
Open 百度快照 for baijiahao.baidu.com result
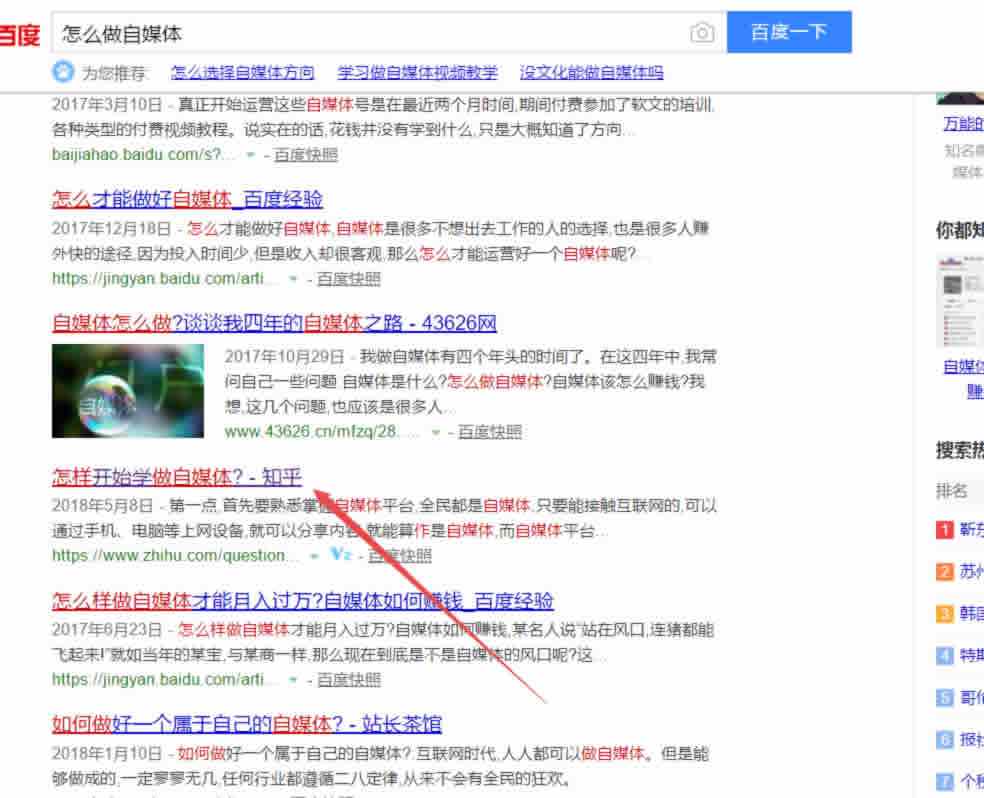[306, 154]
